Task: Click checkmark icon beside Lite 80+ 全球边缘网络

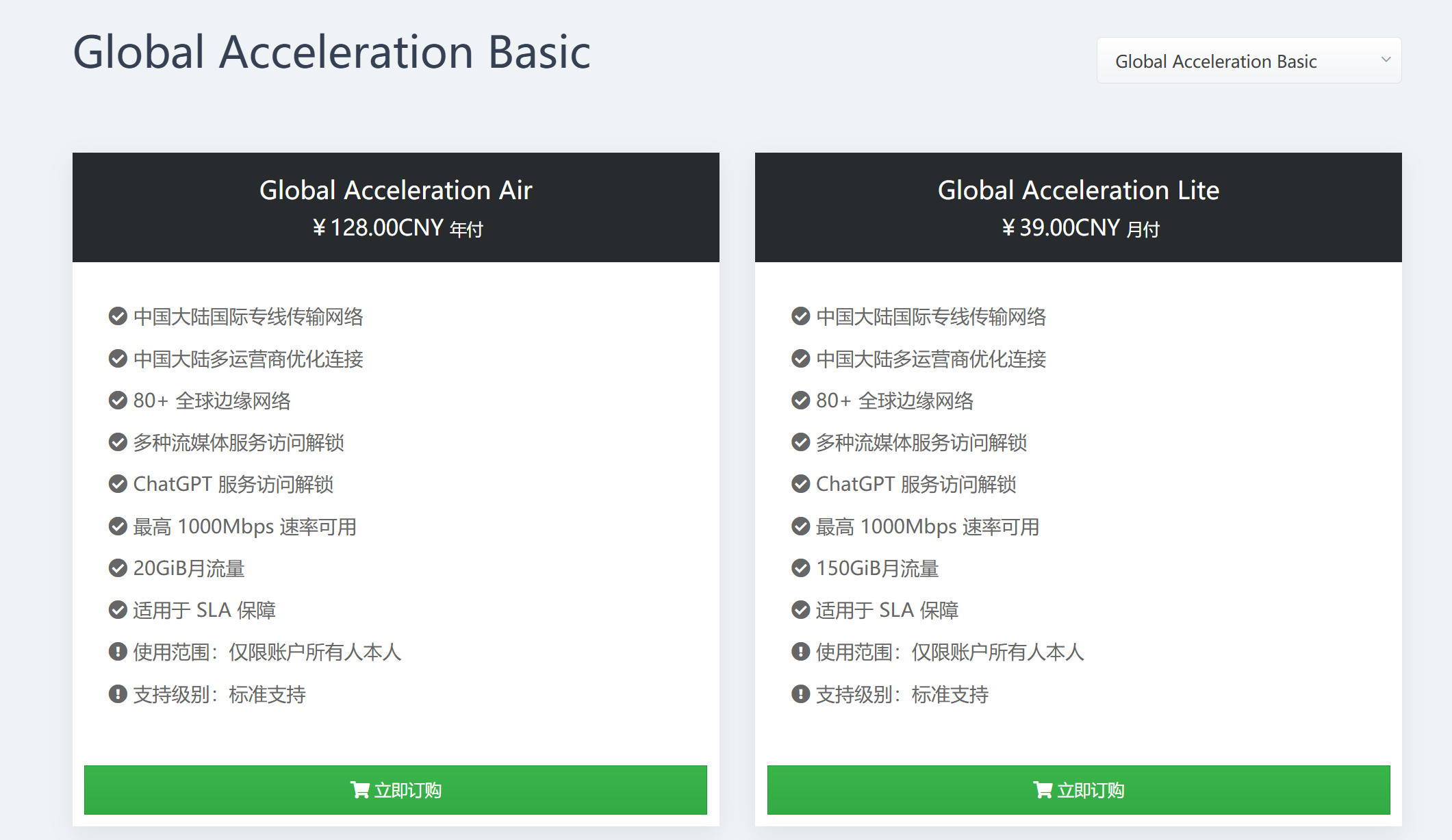Action: coord(800,400)
